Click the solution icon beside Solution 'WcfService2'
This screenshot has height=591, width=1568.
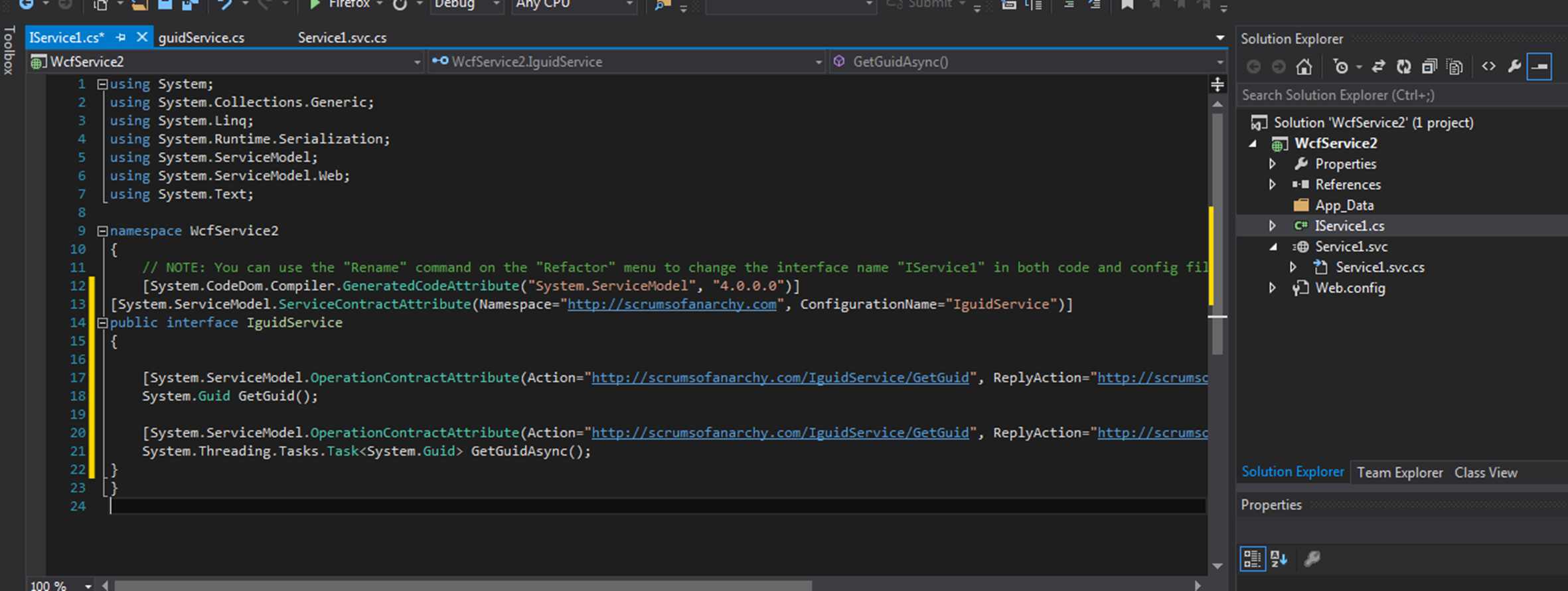click(1259, 123)
